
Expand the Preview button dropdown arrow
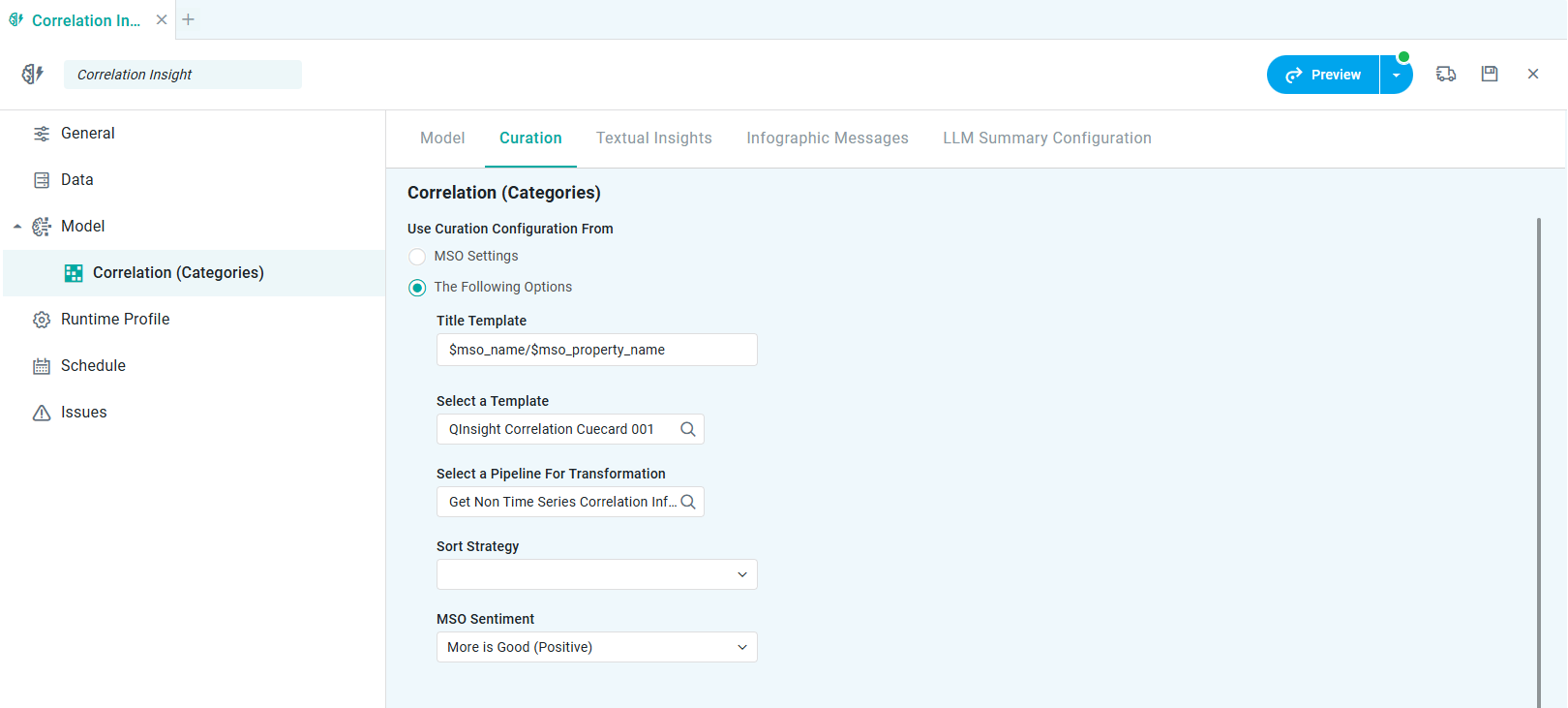(x=1396, y=75)
